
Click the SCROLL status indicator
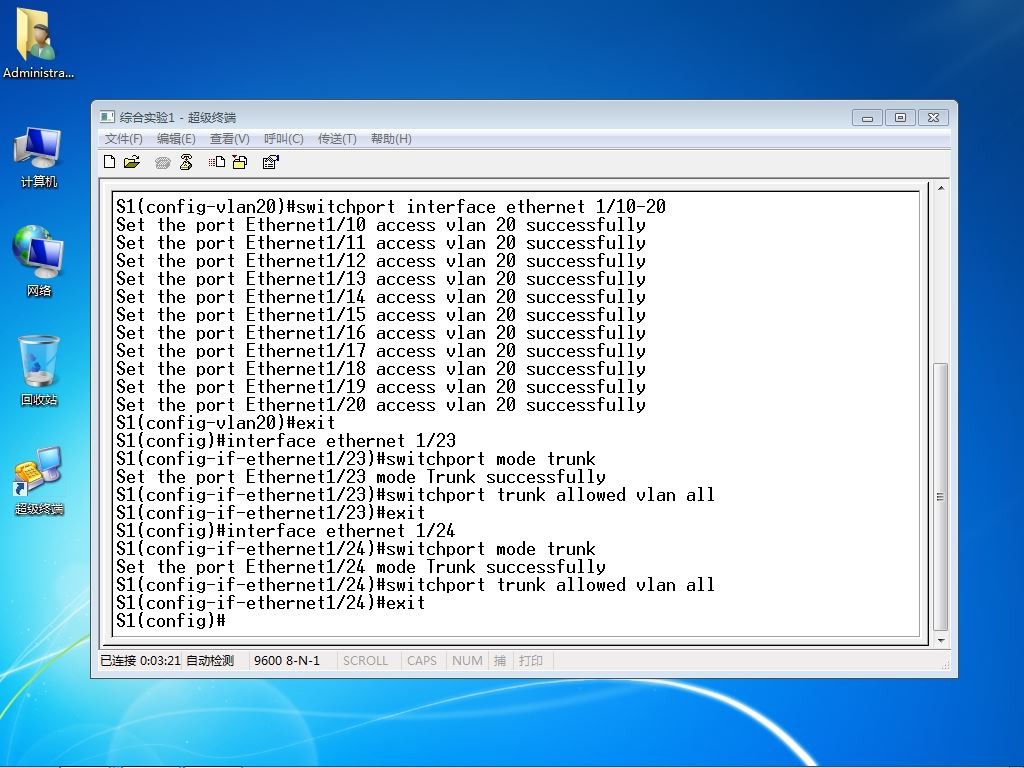pyautogui.click(x=365, y=660)
